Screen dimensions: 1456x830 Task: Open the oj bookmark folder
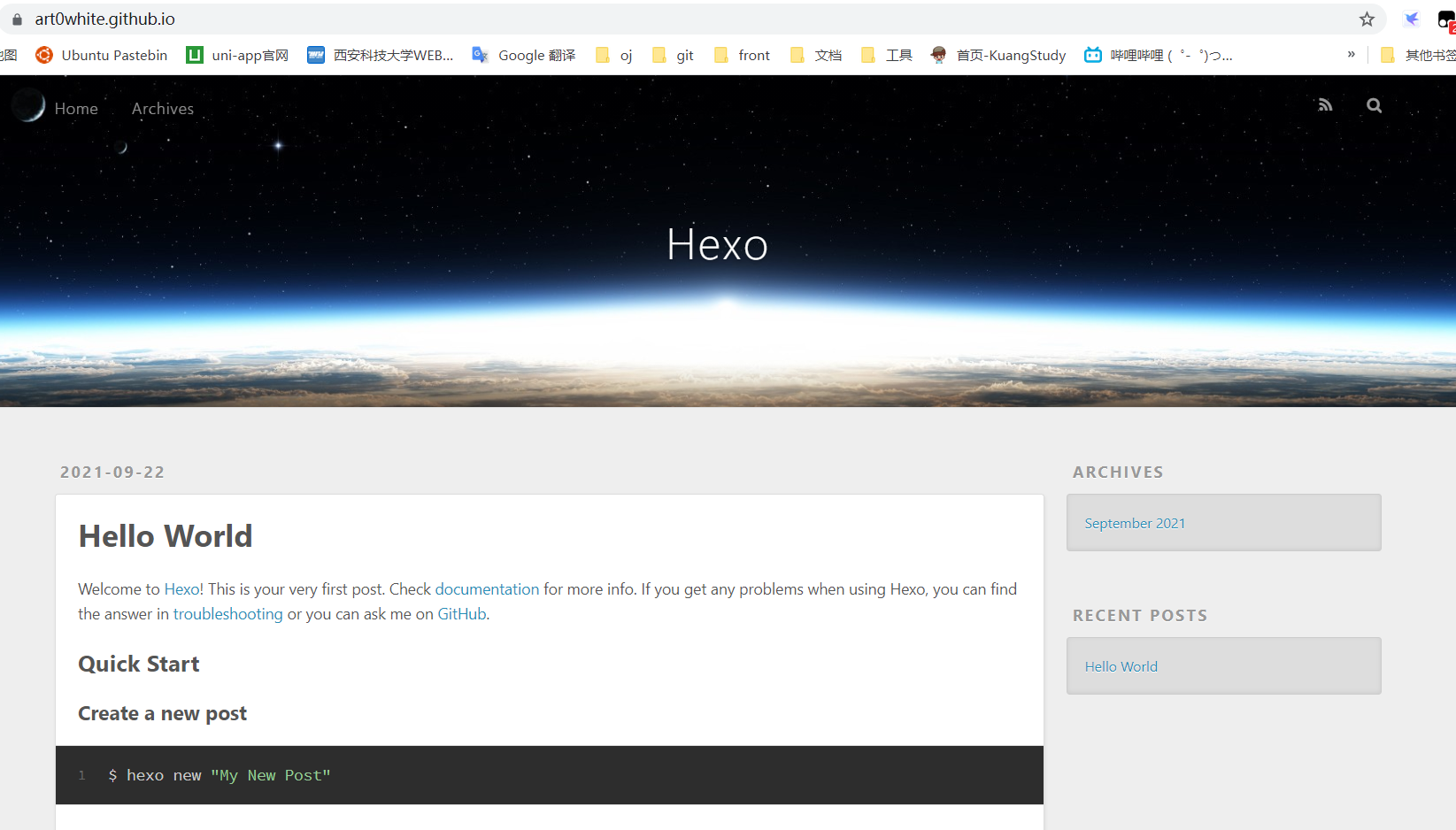[614, 55]
